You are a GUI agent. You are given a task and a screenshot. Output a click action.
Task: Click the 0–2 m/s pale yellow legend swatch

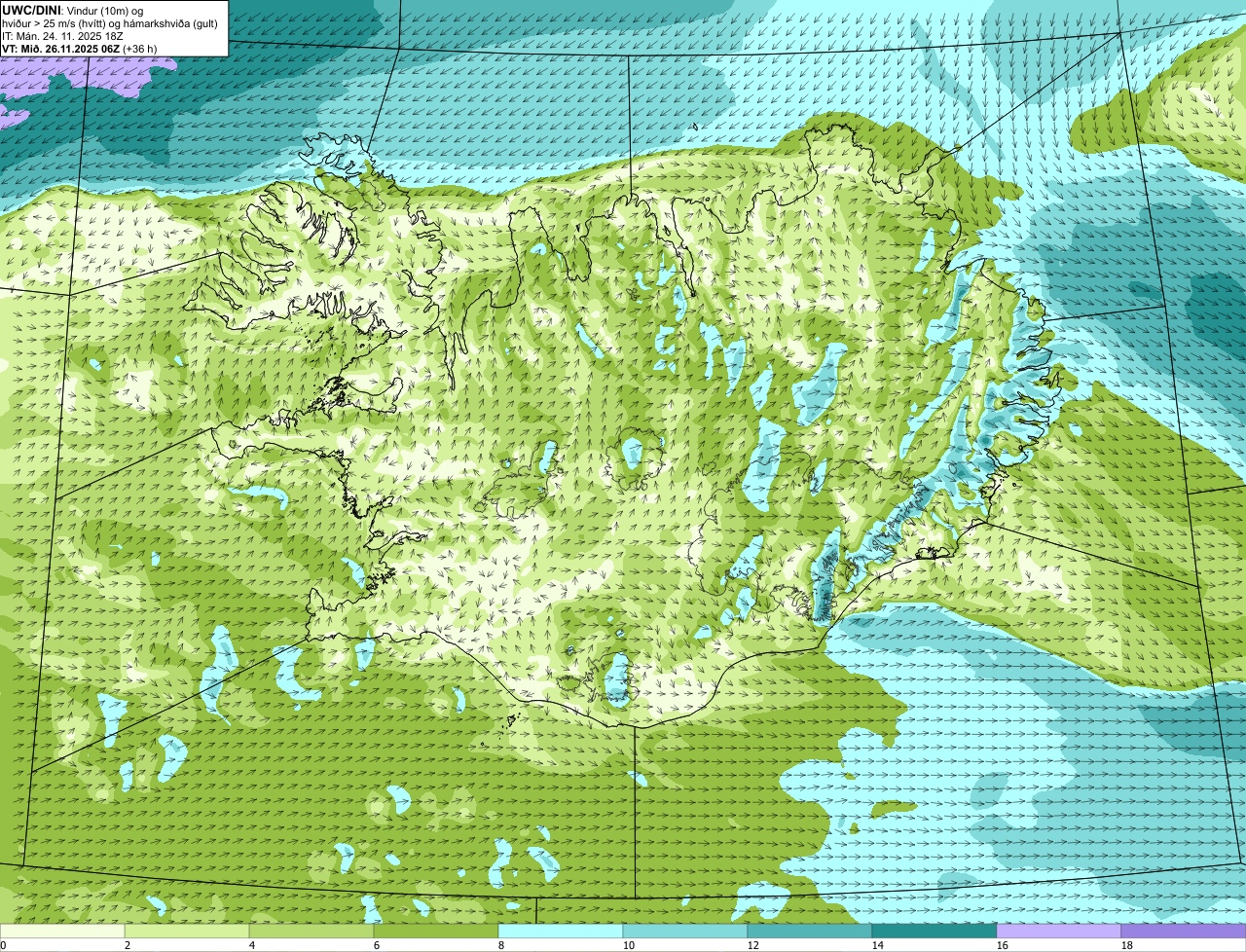click(62, 932)
